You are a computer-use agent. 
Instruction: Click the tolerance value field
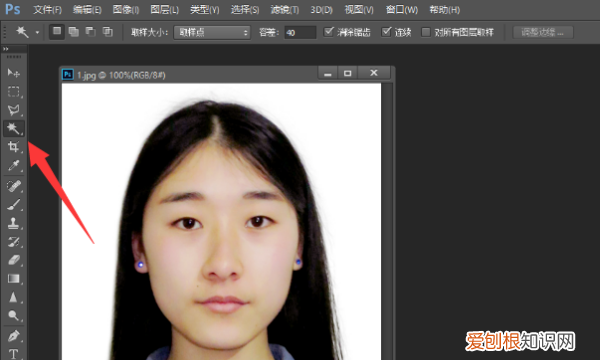click(300, 33)
